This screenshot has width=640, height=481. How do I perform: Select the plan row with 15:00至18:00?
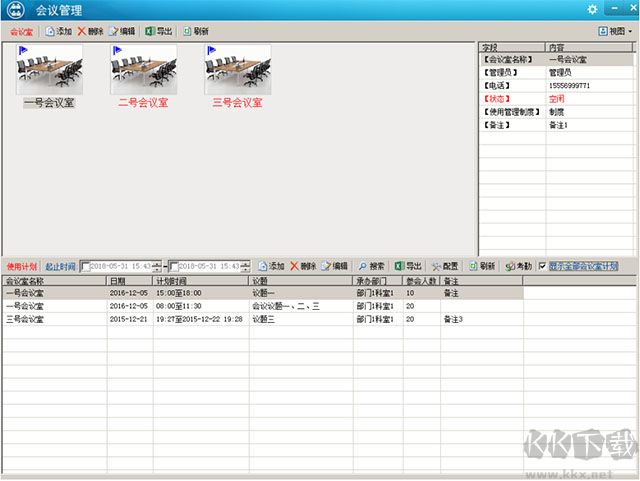pyautogui.click(x=263, y=293)
